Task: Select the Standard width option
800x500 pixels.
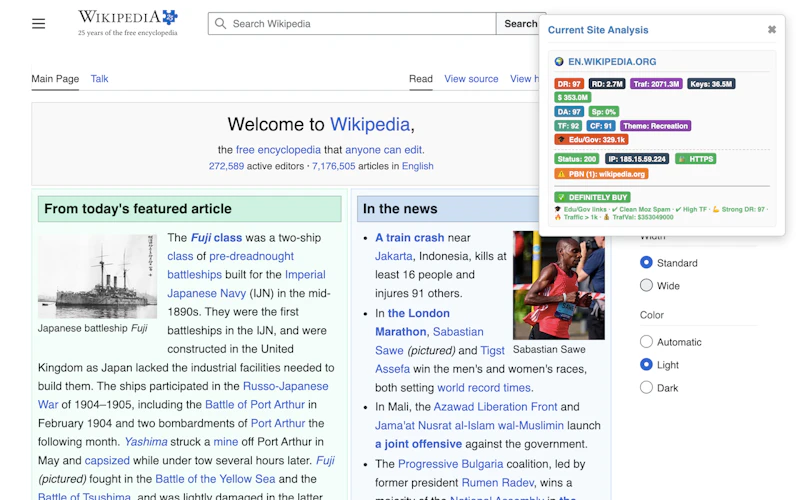Action: [646, 262]
